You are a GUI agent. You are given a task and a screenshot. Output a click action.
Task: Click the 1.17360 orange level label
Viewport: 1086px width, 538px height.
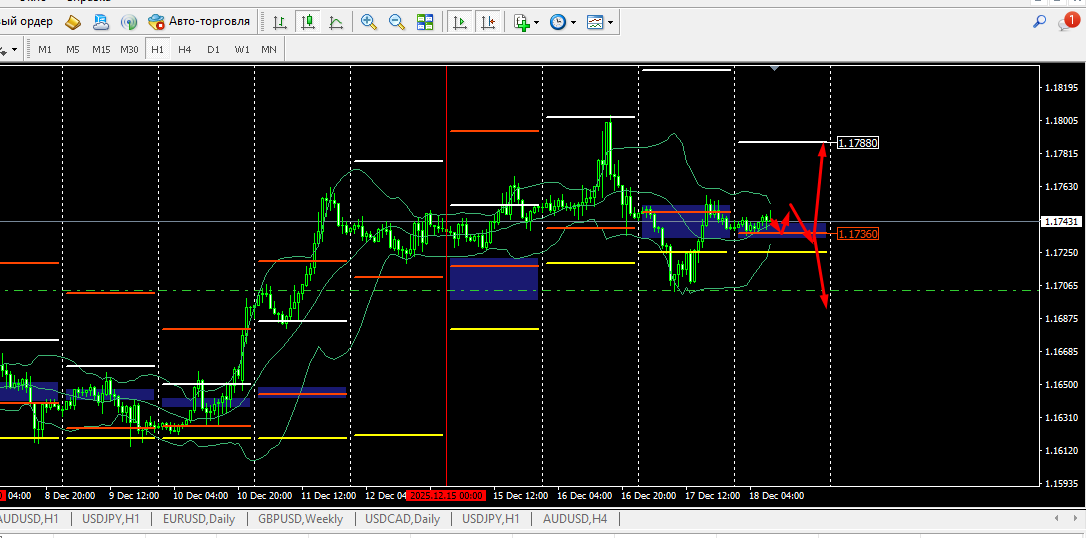(858, 234)
